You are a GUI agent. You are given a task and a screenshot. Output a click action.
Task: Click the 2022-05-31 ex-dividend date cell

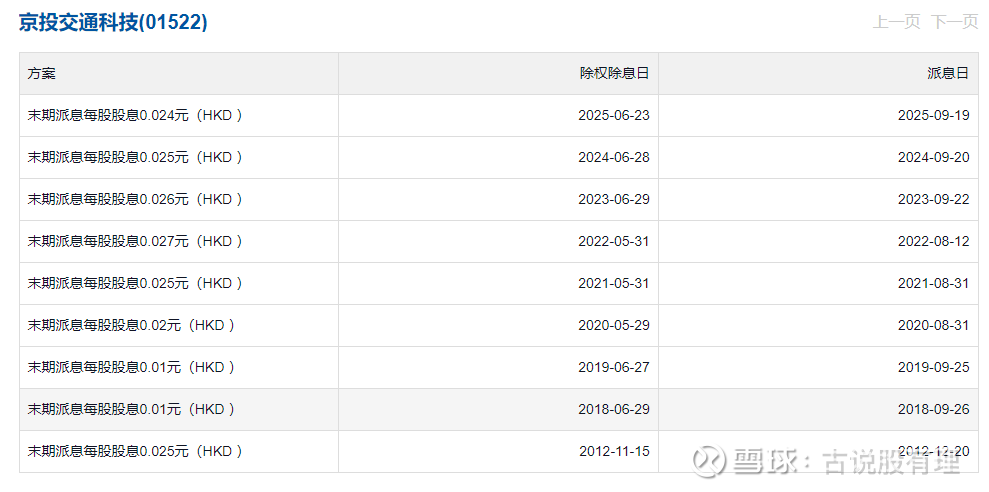(613, 241)
